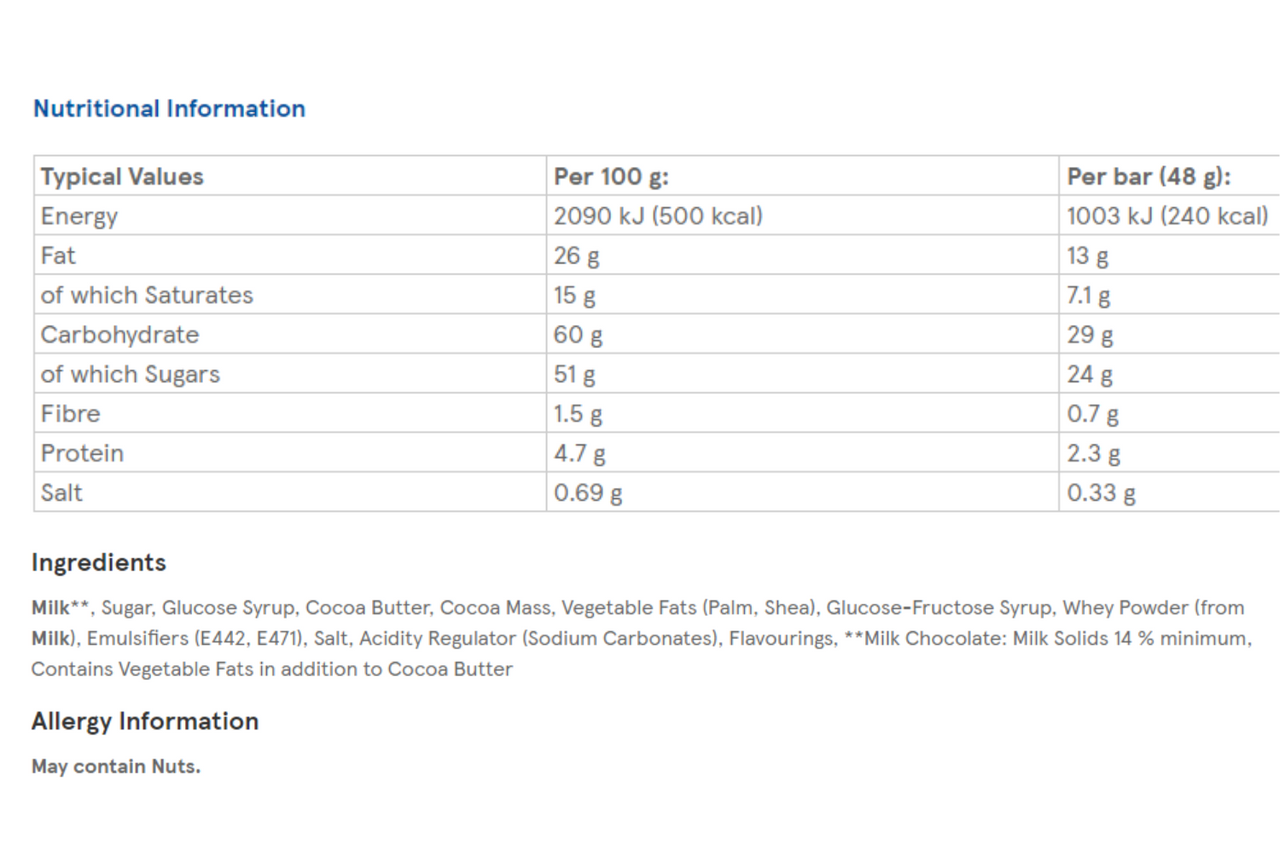
Task: Click the Salt row label
Action: click(x=62, y=493)
